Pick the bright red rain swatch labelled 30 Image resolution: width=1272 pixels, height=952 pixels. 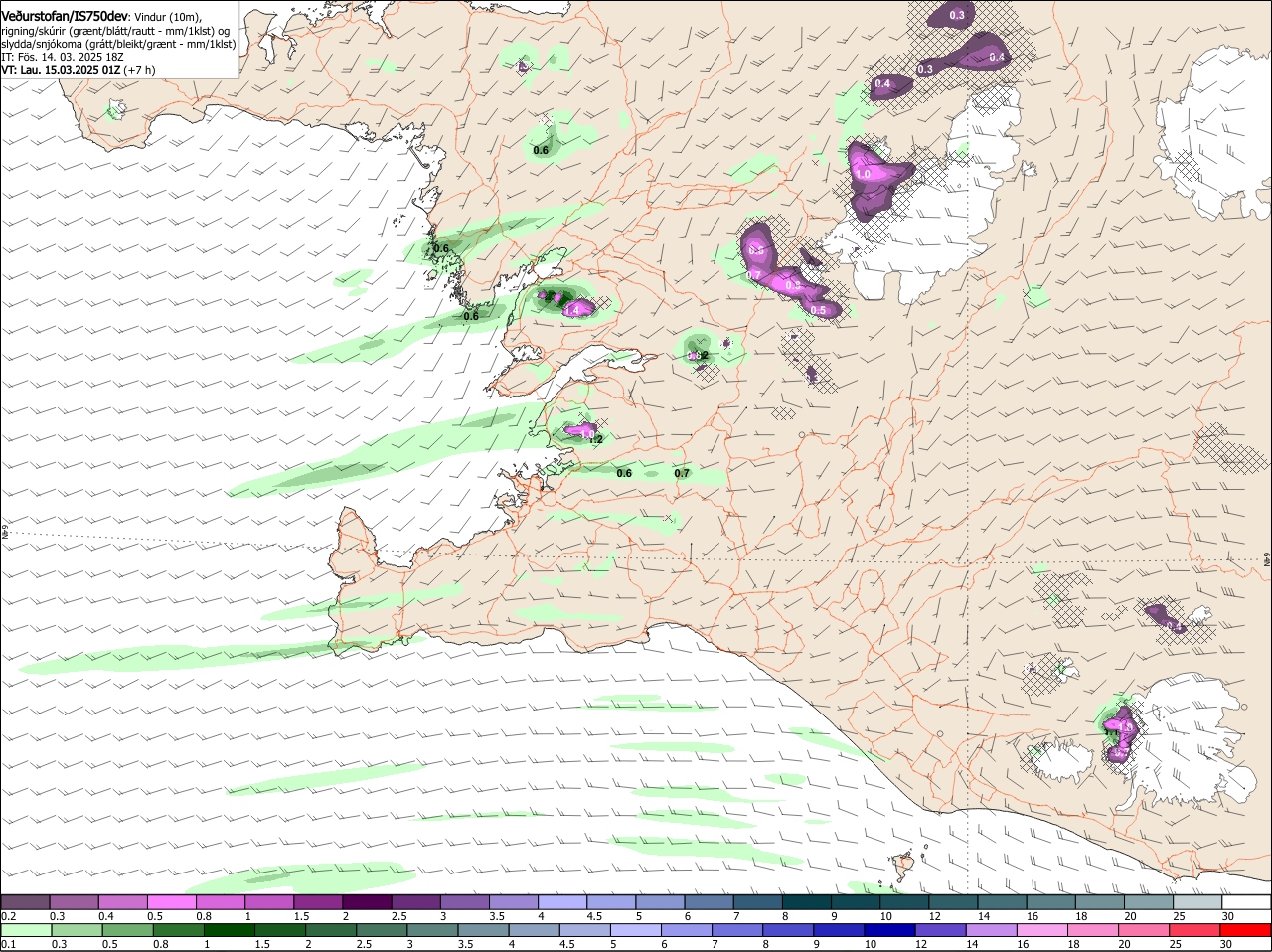(x=1246, y=930)
